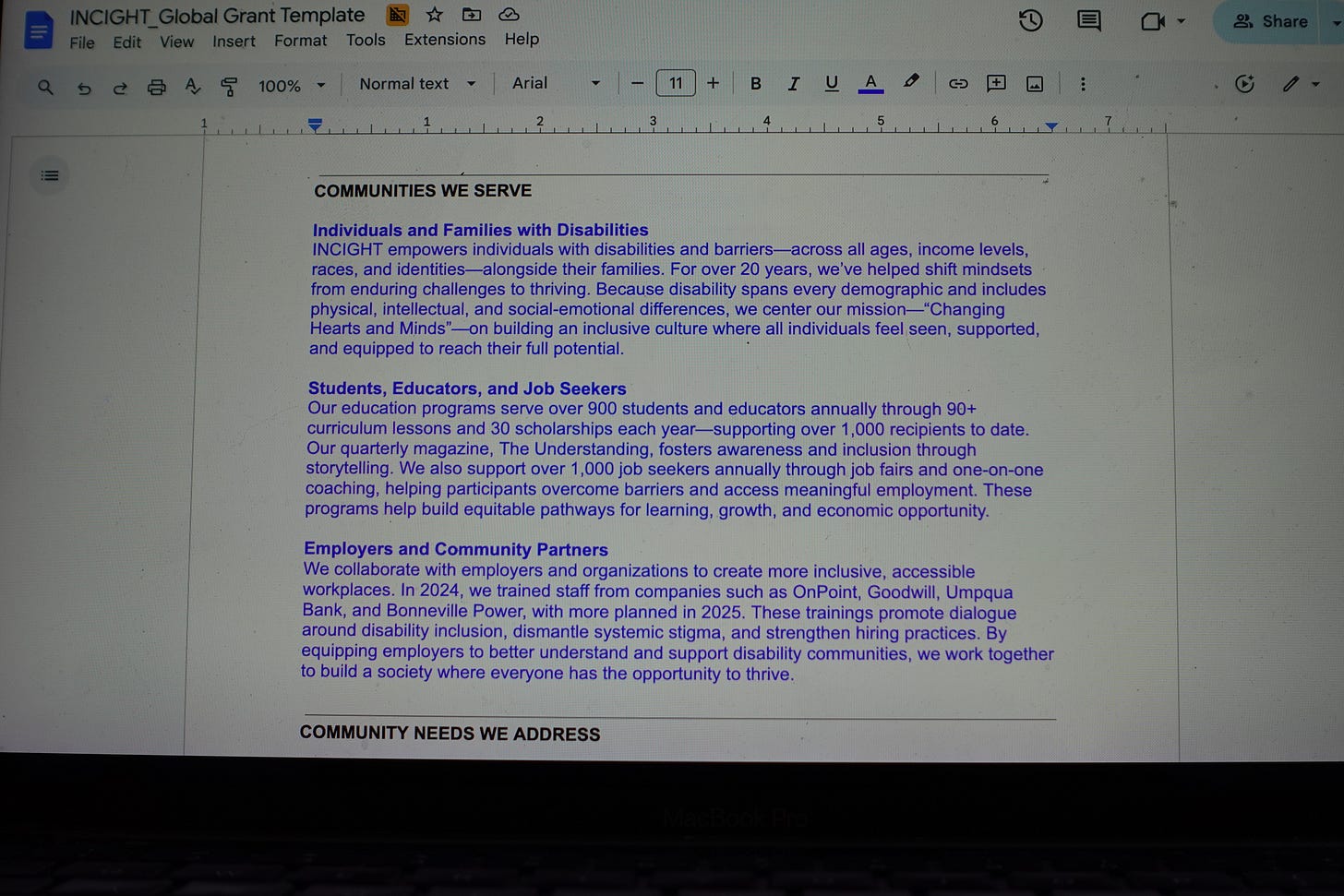Screen dimensions: 1344x896
Task: Open the Edit menu
Action: tap(127, 42)
